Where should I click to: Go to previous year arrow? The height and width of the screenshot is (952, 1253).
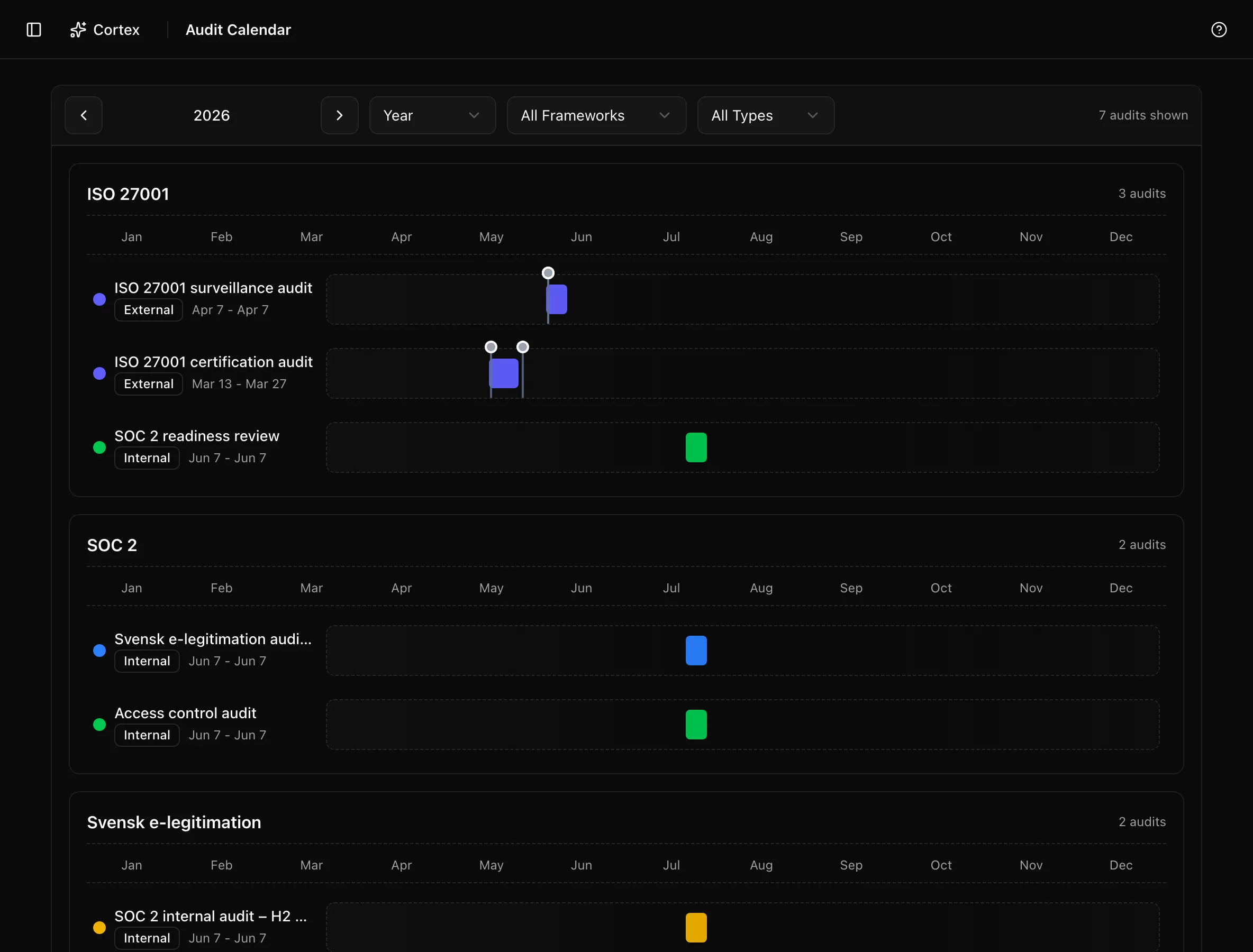click(x=84, y=115)
